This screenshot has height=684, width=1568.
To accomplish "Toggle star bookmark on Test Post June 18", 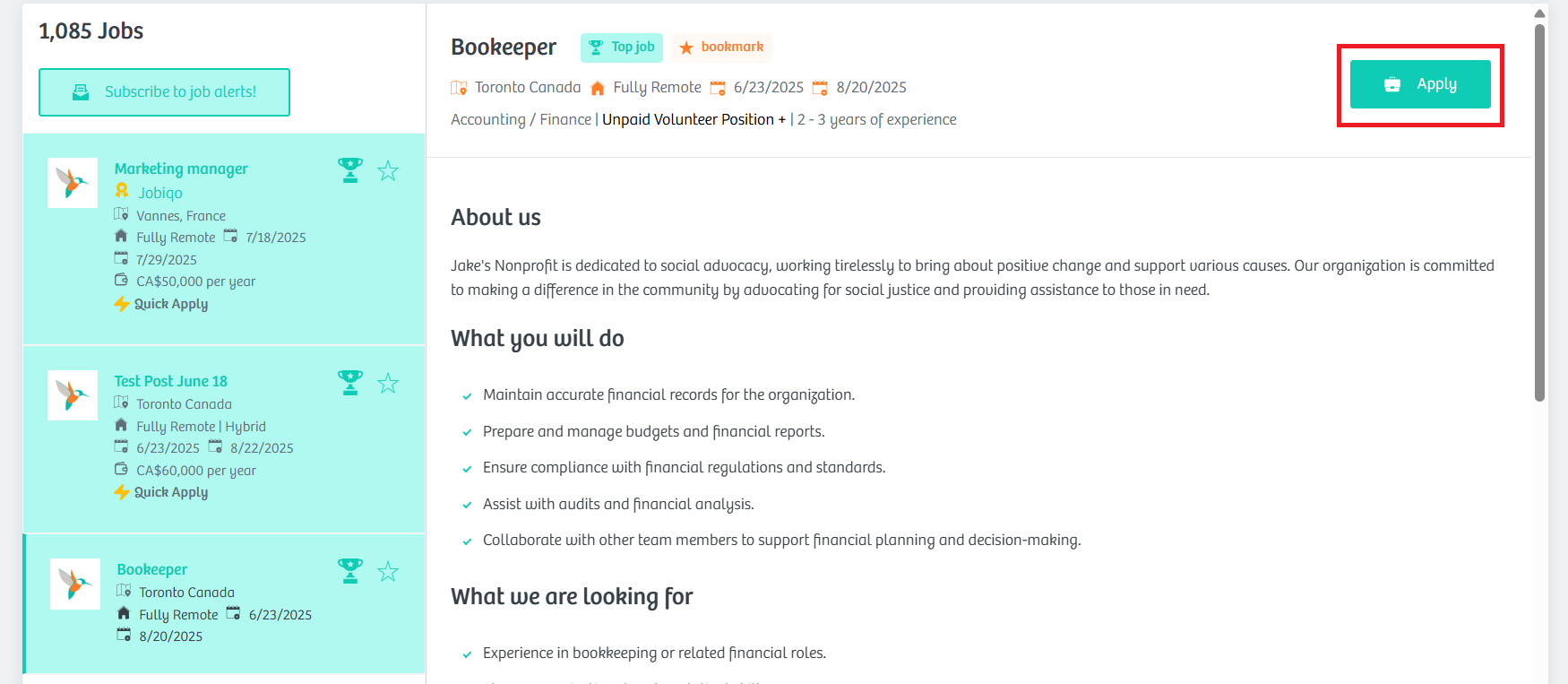I will (x=388, y=383).
